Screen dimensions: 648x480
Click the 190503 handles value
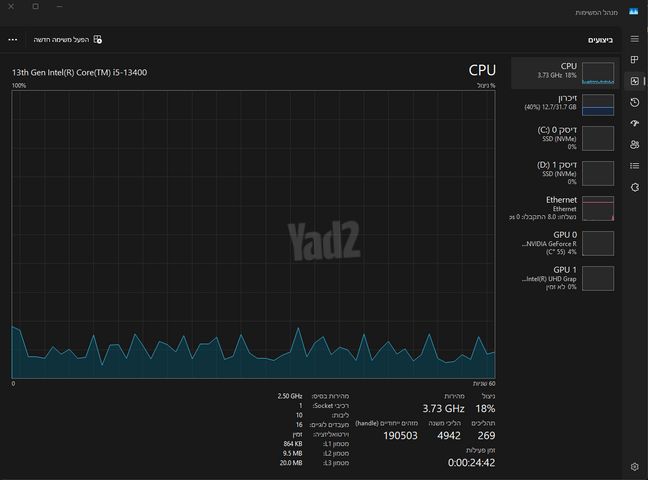point(400,435)
